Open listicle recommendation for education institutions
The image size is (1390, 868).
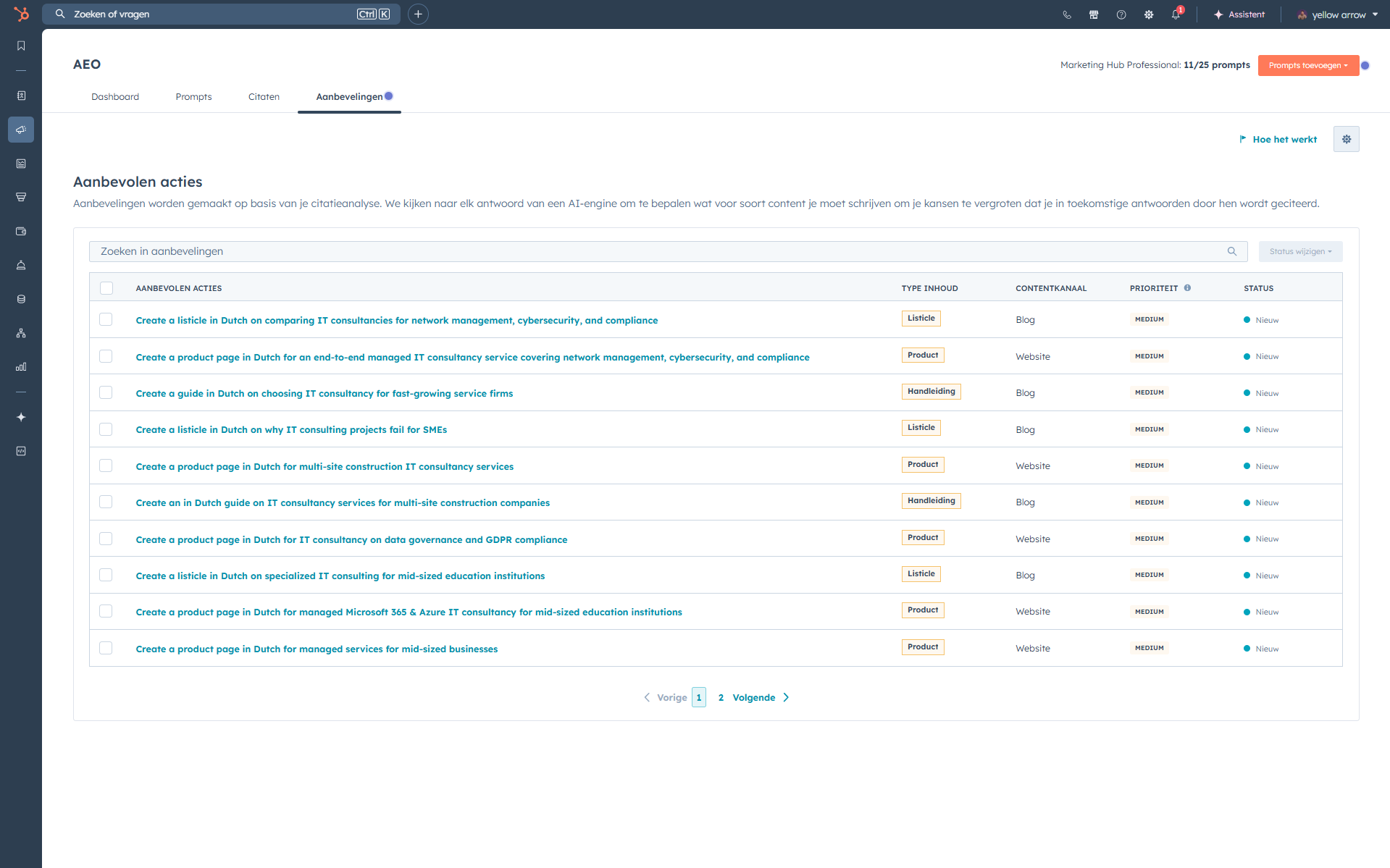(x=340, y=576)
